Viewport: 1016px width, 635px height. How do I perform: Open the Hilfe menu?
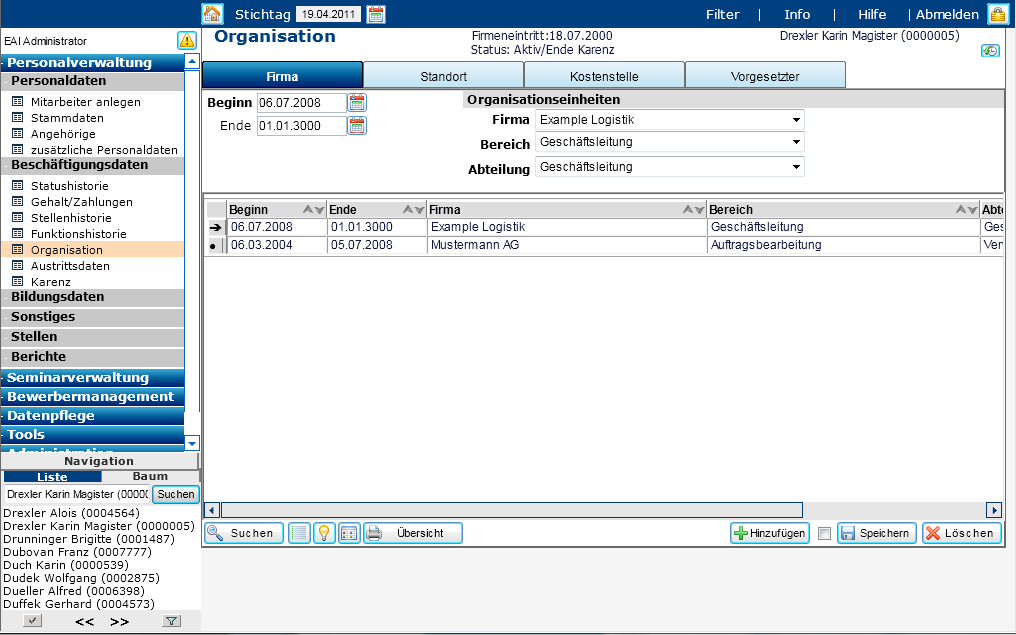point(872,14)
